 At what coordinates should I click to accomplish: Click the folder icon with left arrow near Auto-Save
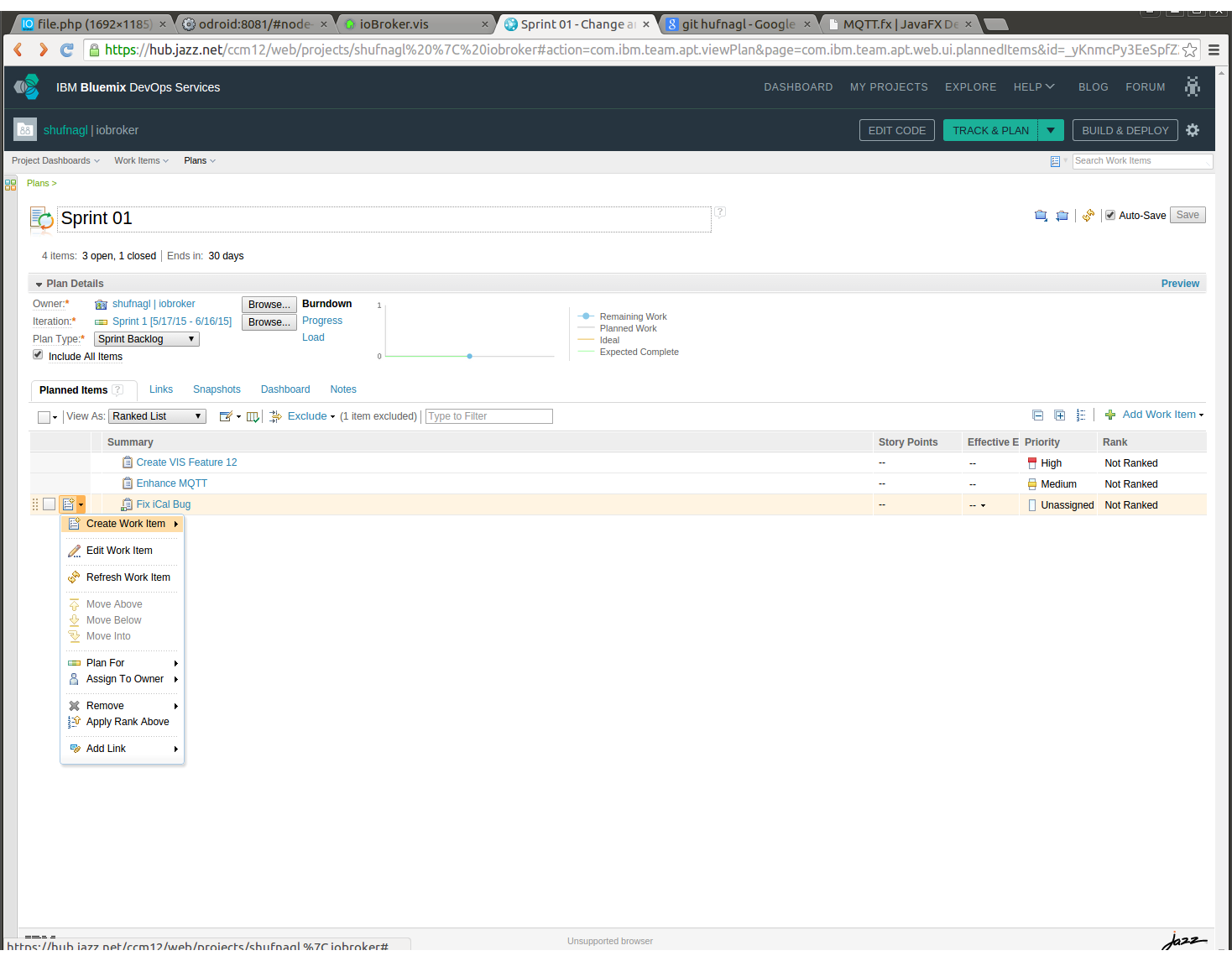(x=1062, y=216)
